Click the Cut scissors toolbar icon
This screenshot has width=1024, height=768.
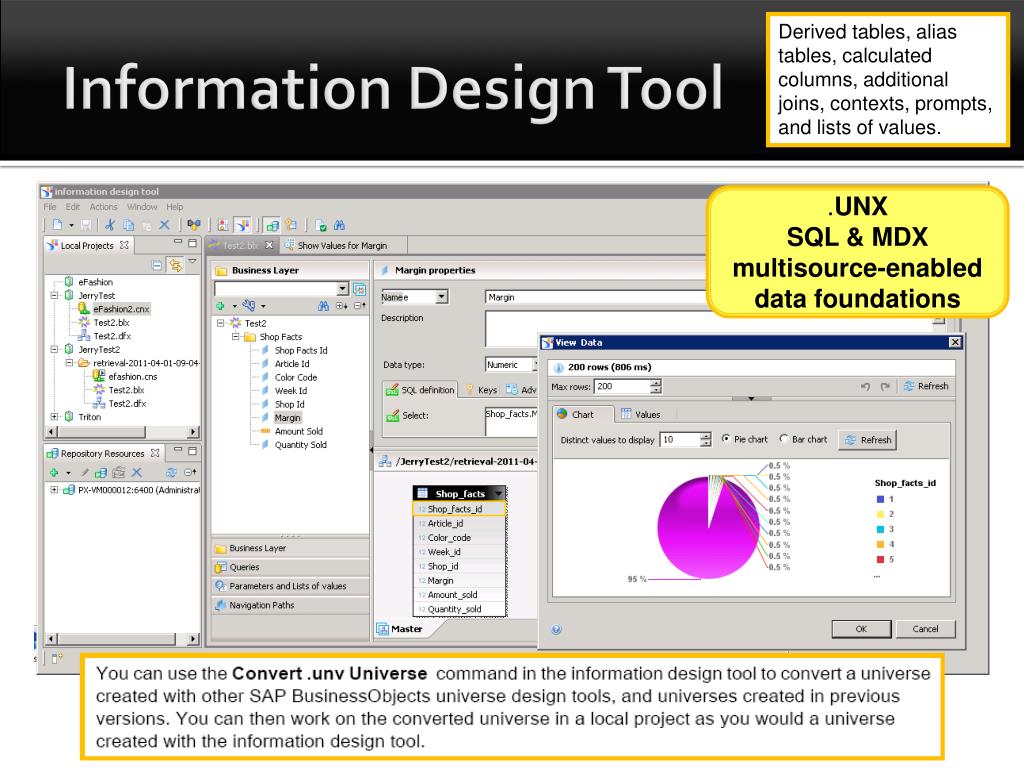pyautogui.click(x=110, y=225)
